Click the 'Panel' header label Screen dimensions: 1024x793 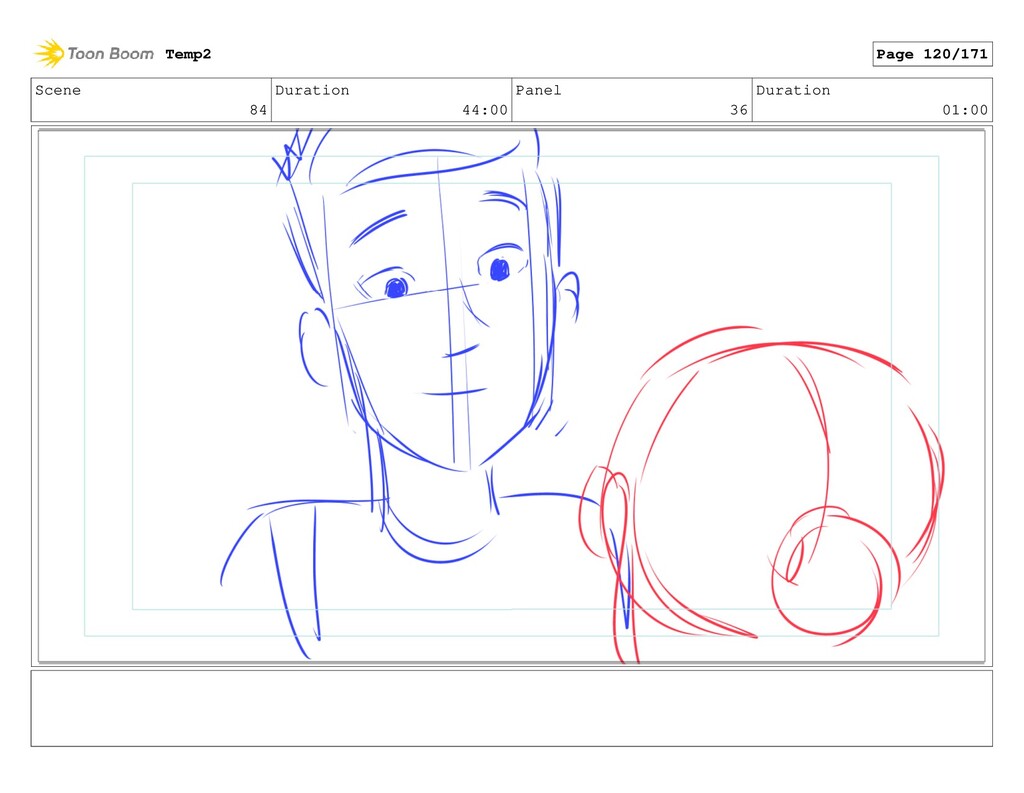[538, 90]
